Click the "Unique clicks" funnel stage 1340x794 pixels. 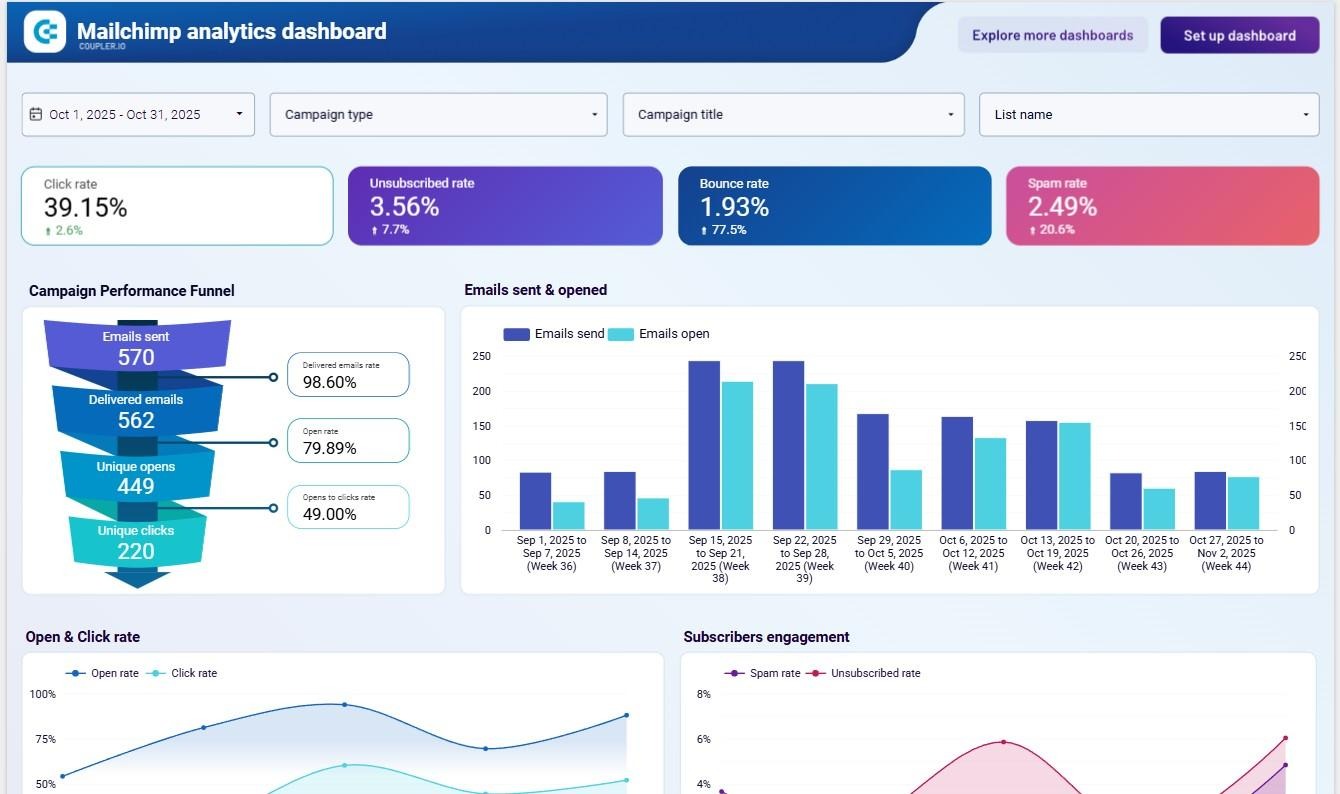click(x=136, y=541)
